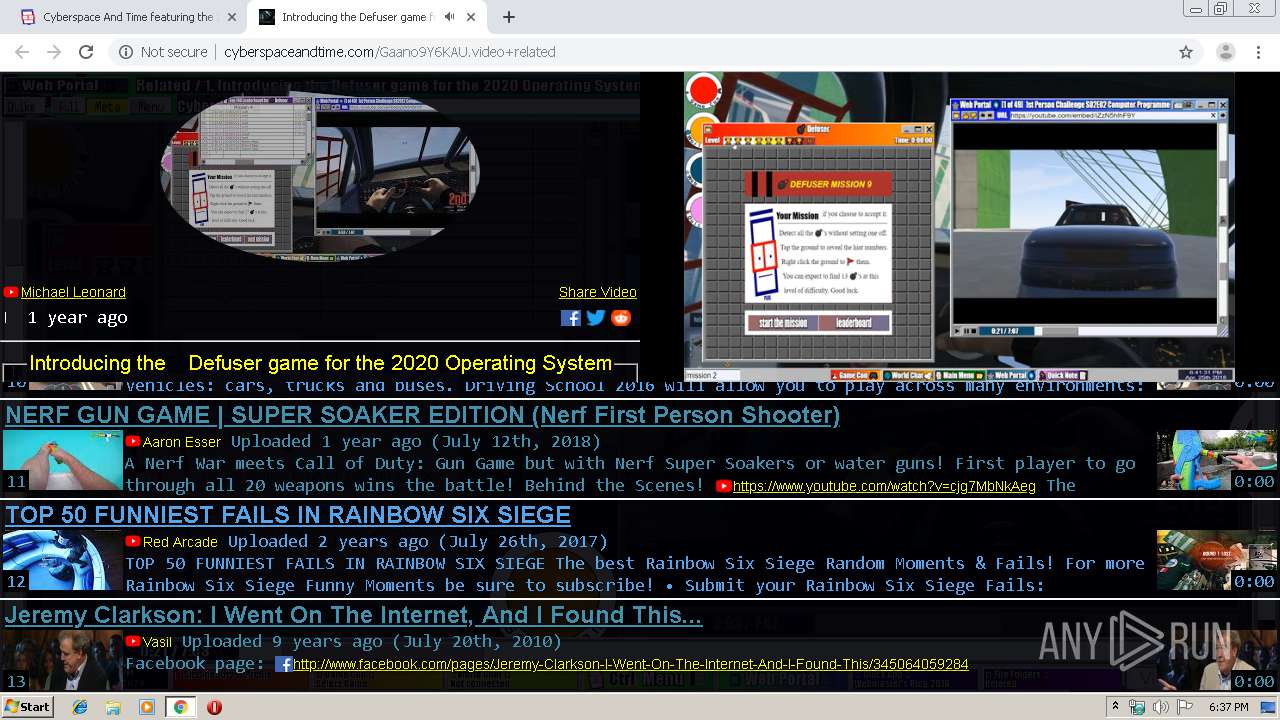
Task: Go forward to the next page
Action: click(x=54, y=52)
